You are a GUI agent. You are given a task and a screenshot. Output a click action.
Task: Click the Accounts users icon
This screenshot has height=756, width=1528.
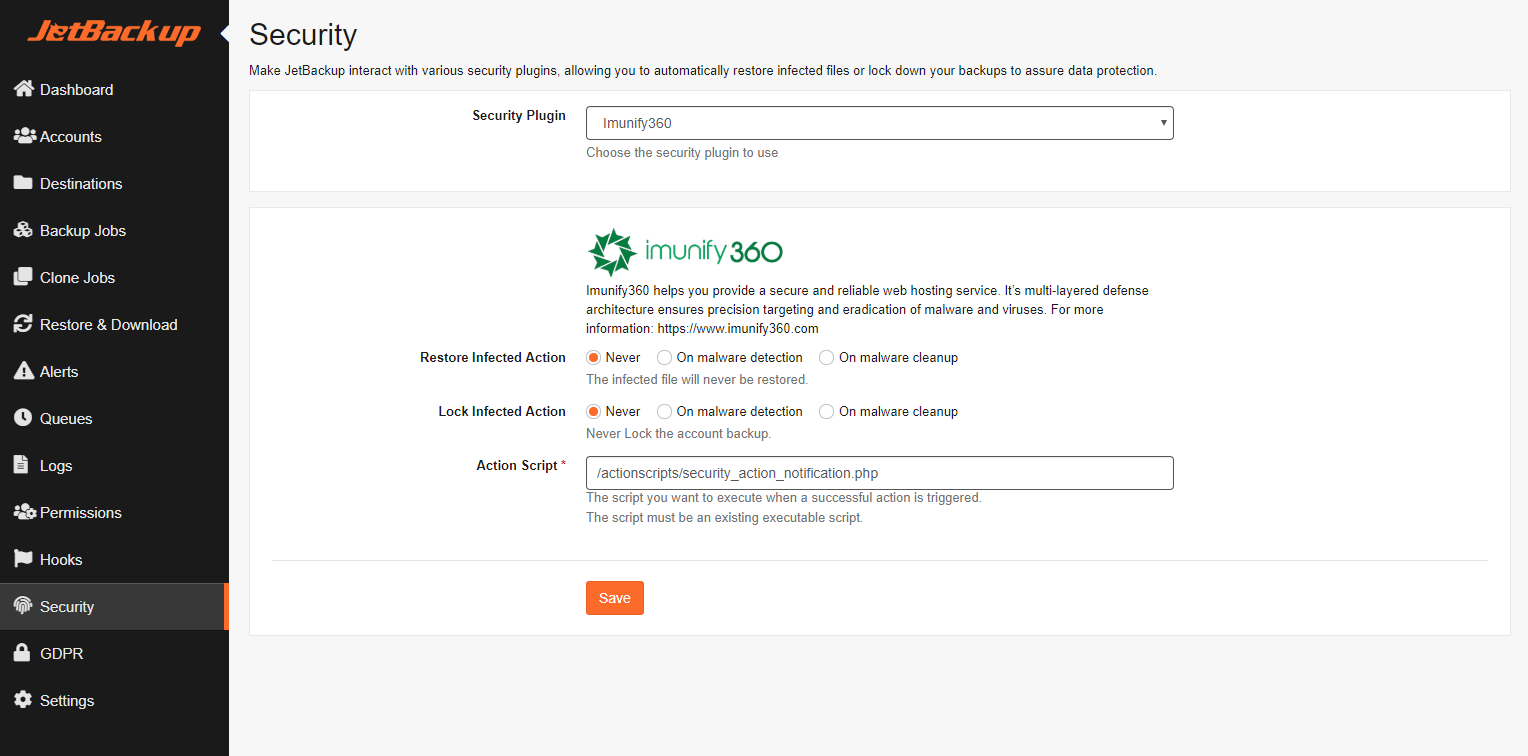25,136
